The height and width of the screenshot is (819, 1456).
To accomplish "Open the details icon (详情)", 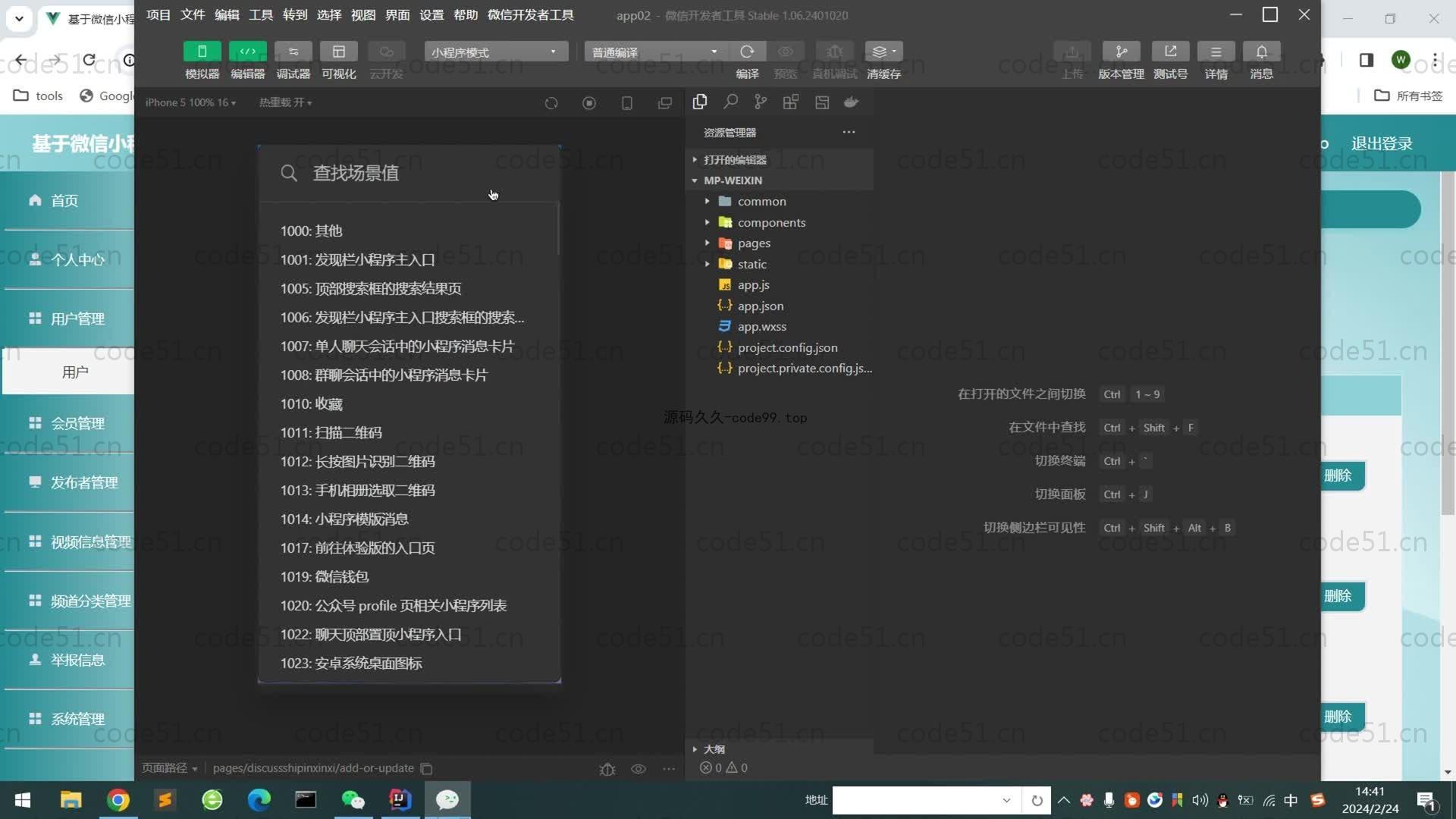I will coord(1216,52).
